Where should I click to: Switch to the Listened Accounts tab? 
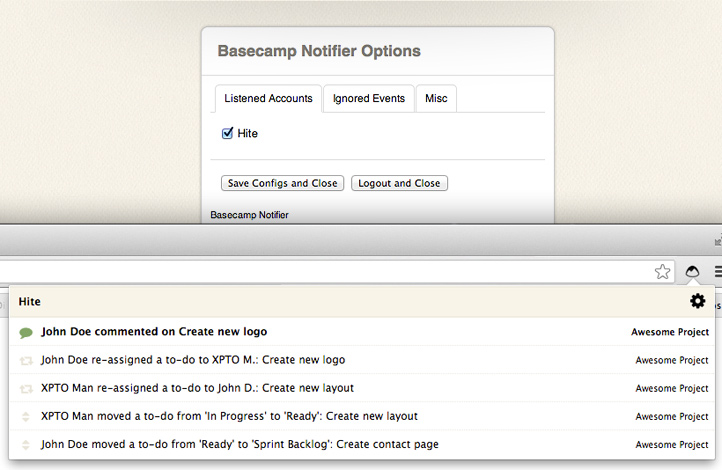(x=268, y=99)
